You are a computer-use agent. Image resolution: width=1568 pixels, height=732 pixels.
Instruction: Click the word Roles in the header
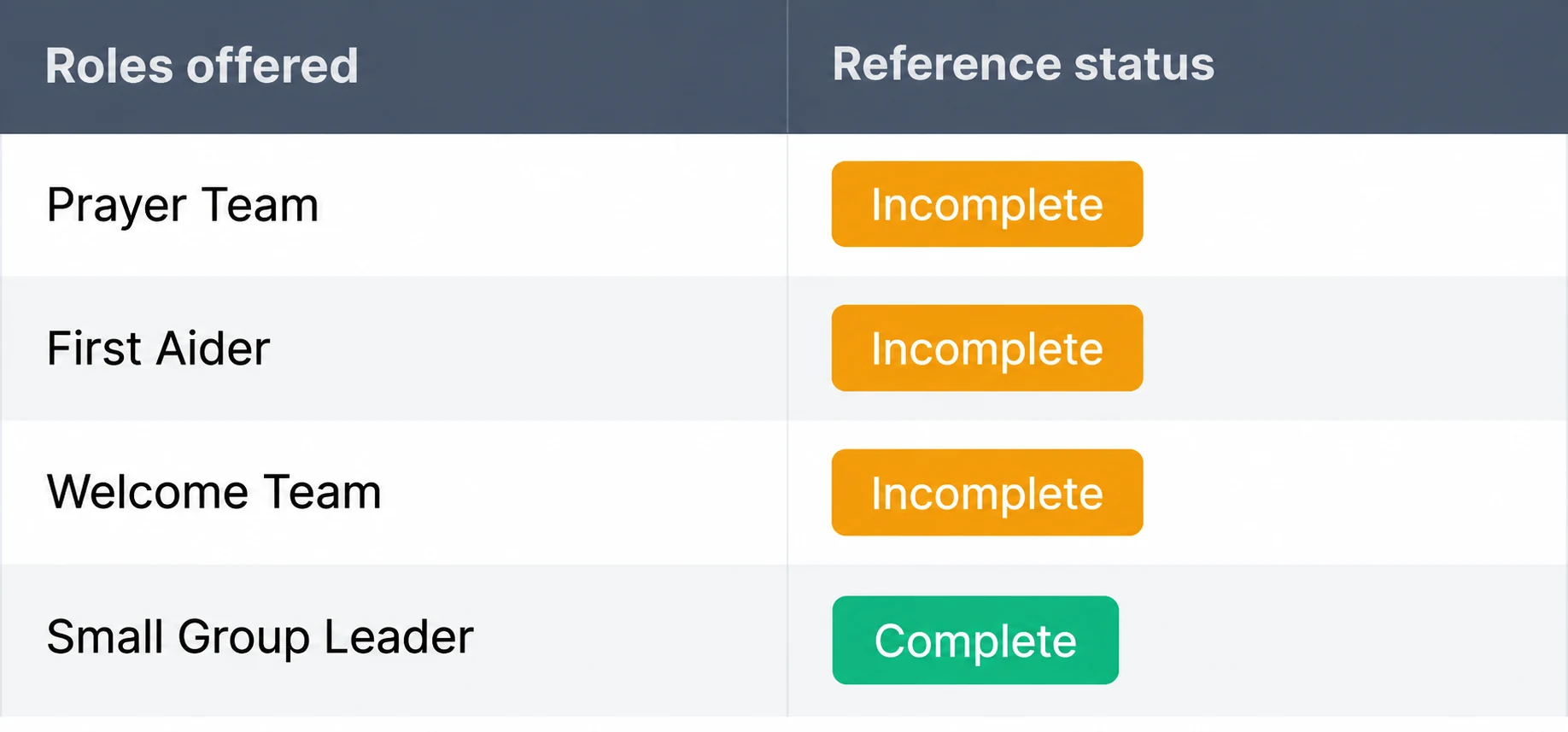click(x=109, y=67)
